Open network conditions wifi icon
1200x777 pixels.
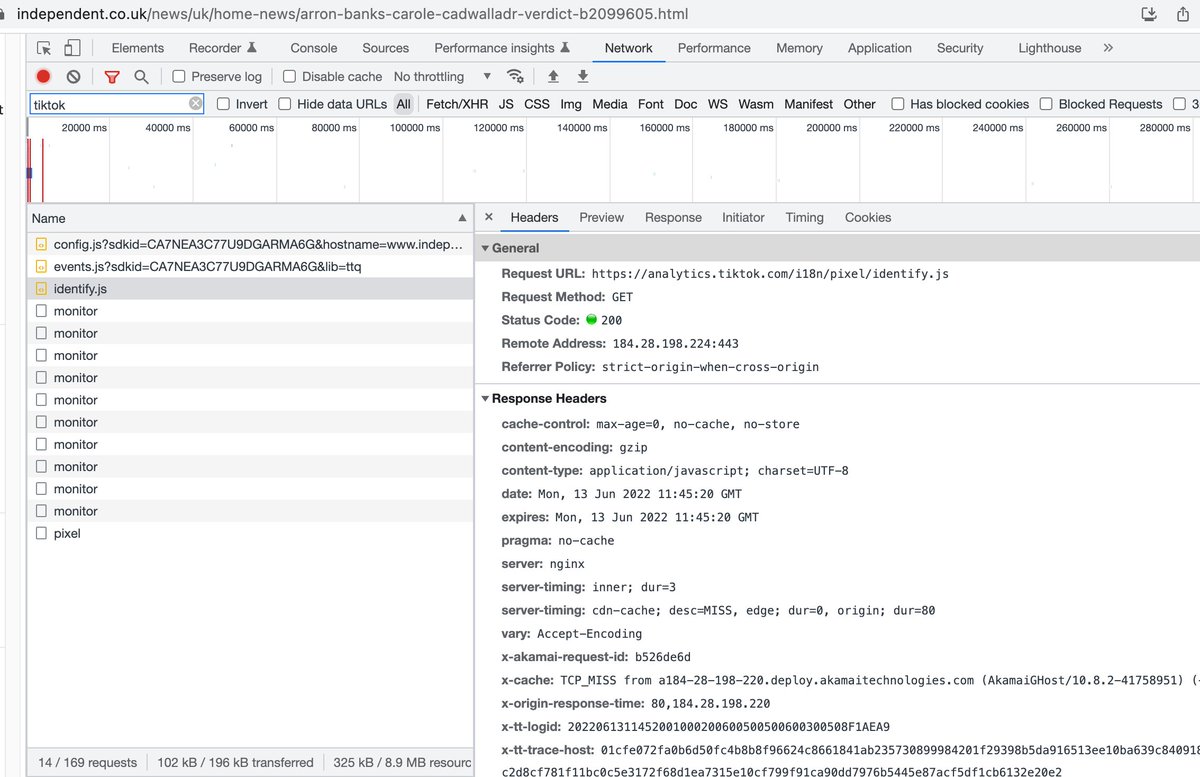(x=515, y=76)
